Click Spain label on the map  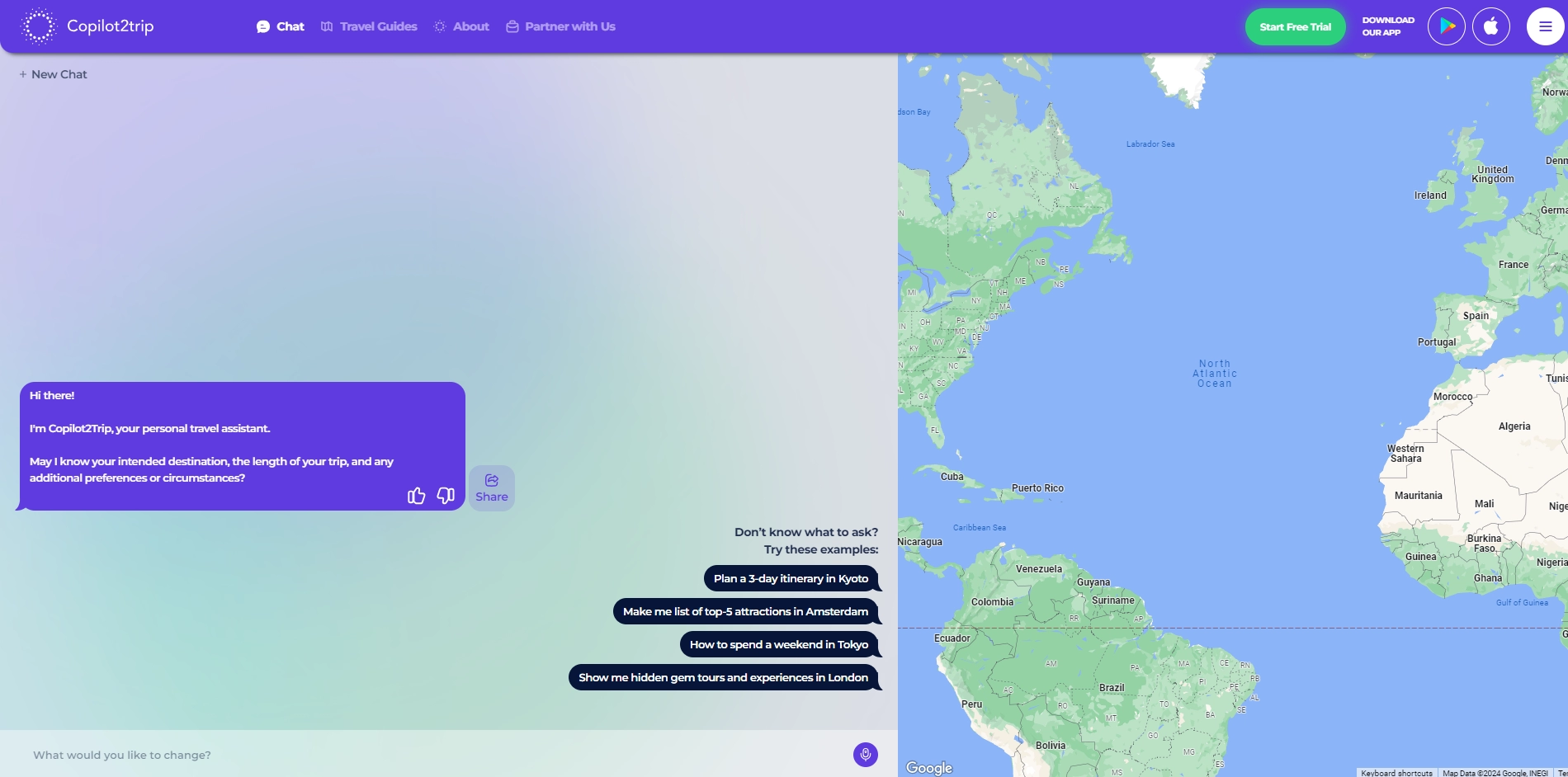point(1476,316)
